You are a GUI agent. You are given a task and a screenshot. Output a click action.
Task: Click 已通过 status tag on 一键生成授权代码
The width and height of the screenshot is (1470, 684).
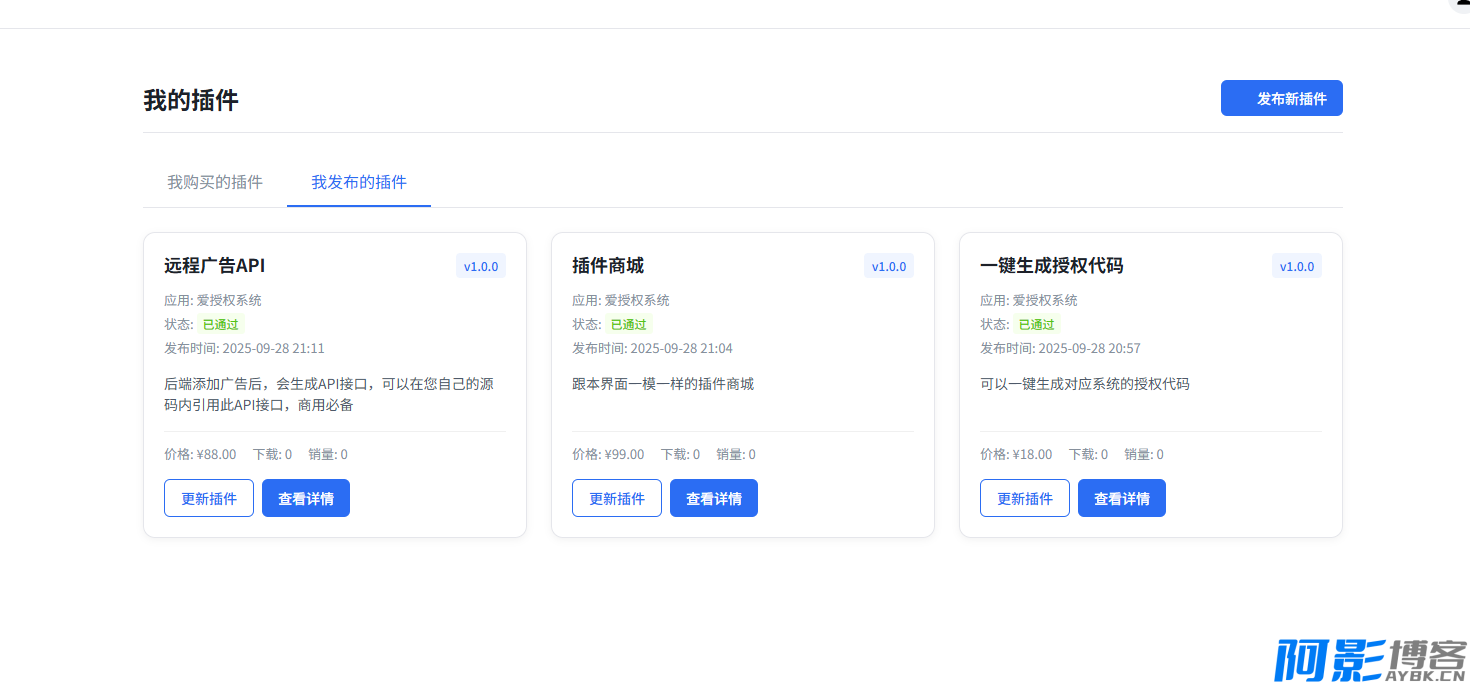click(1037, 324)
